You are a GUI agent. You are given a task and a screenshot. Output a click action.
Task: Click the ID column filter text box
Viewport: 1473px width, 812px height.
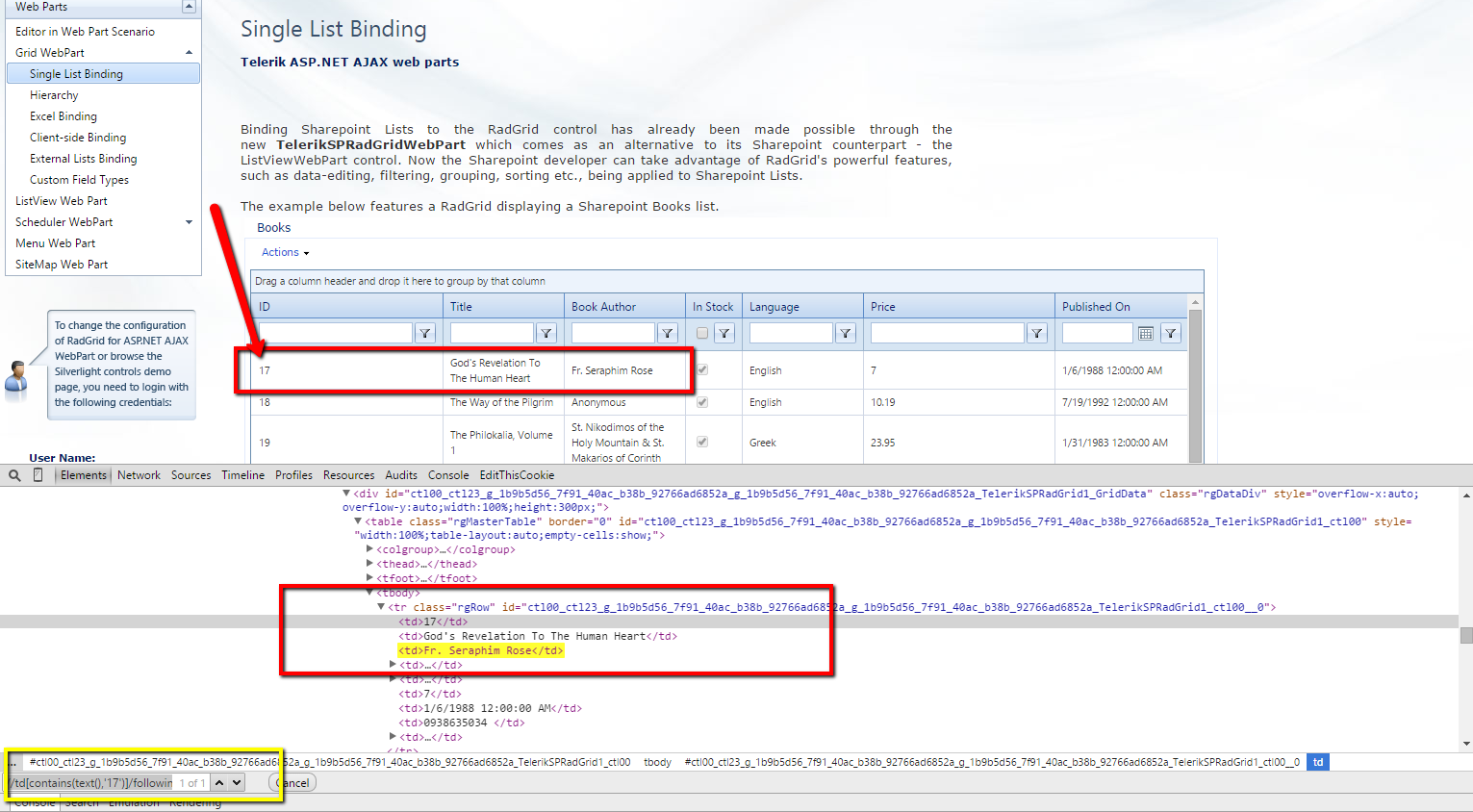click(x=336, y=333)
